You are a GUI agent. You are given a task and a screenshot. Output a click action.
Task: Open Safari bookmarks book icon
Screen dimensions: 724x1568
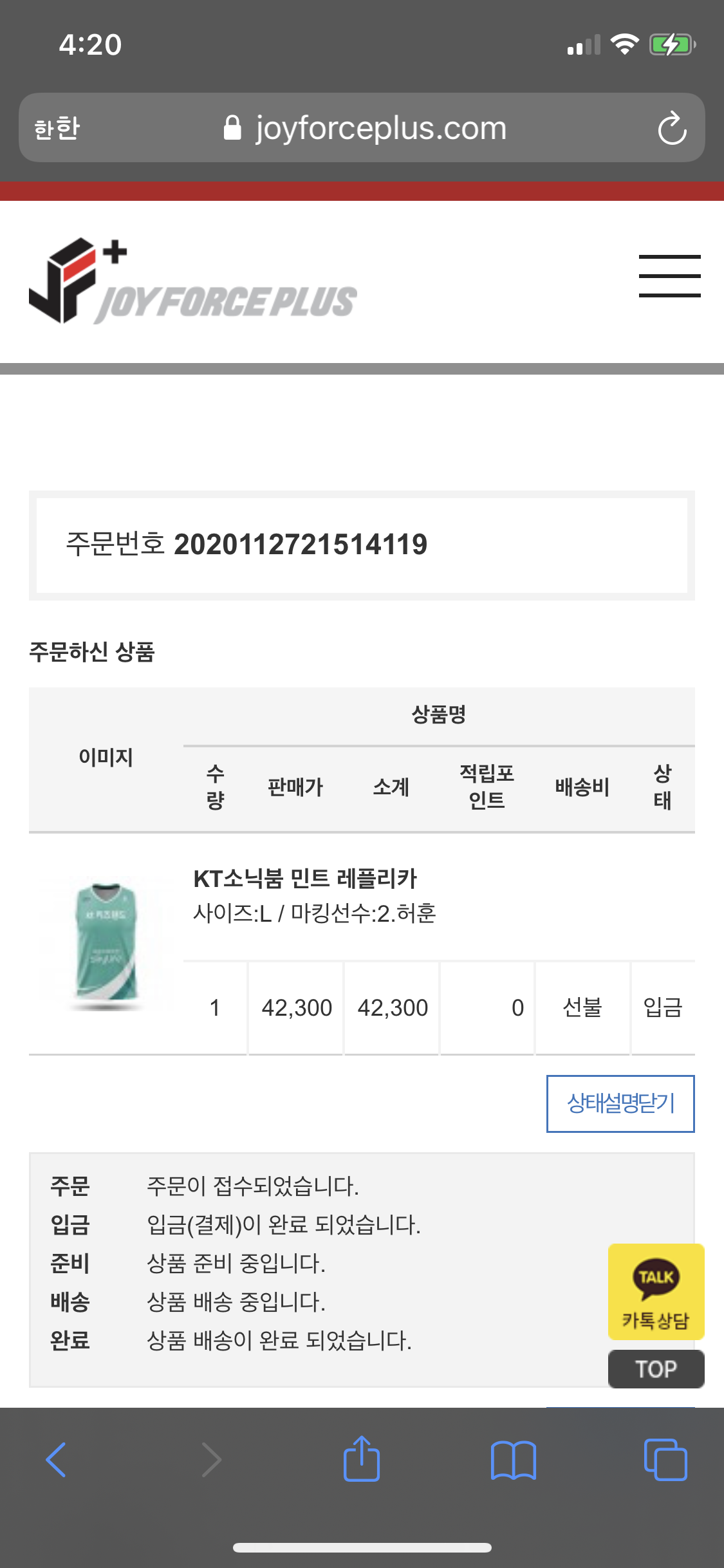[513, 1461]
